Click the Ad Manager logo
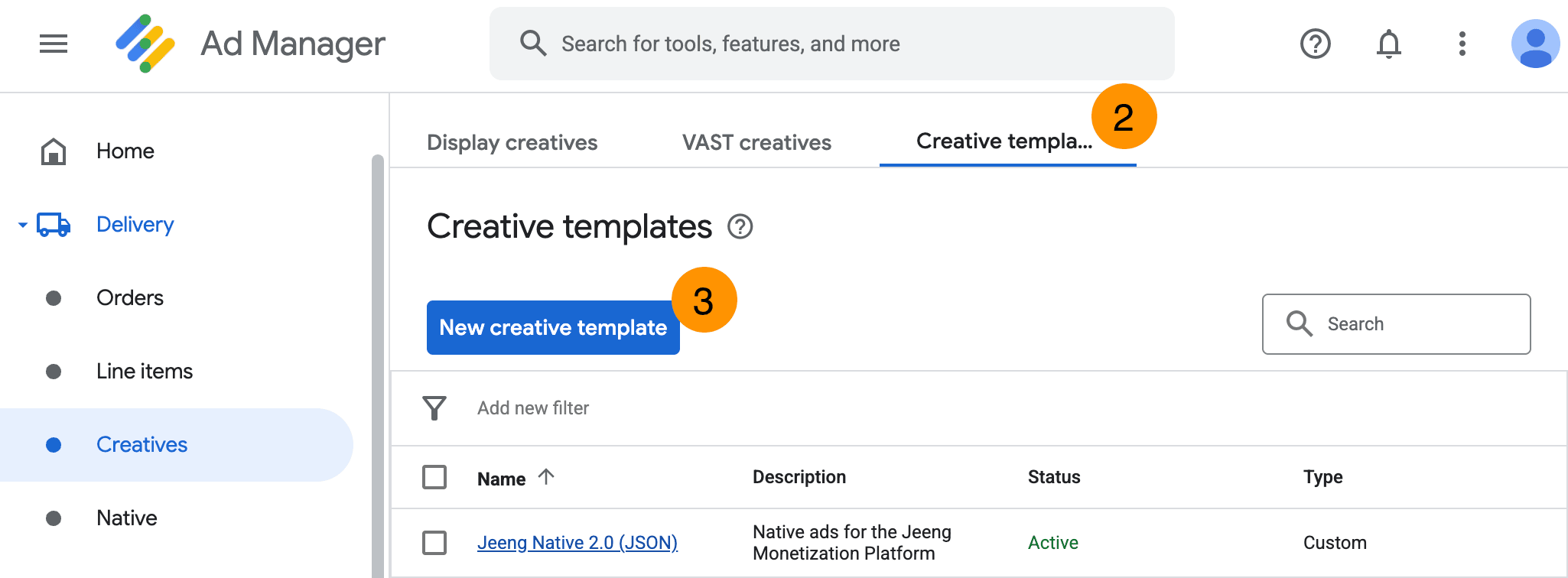1568x578 pixels. pos(145,44)
